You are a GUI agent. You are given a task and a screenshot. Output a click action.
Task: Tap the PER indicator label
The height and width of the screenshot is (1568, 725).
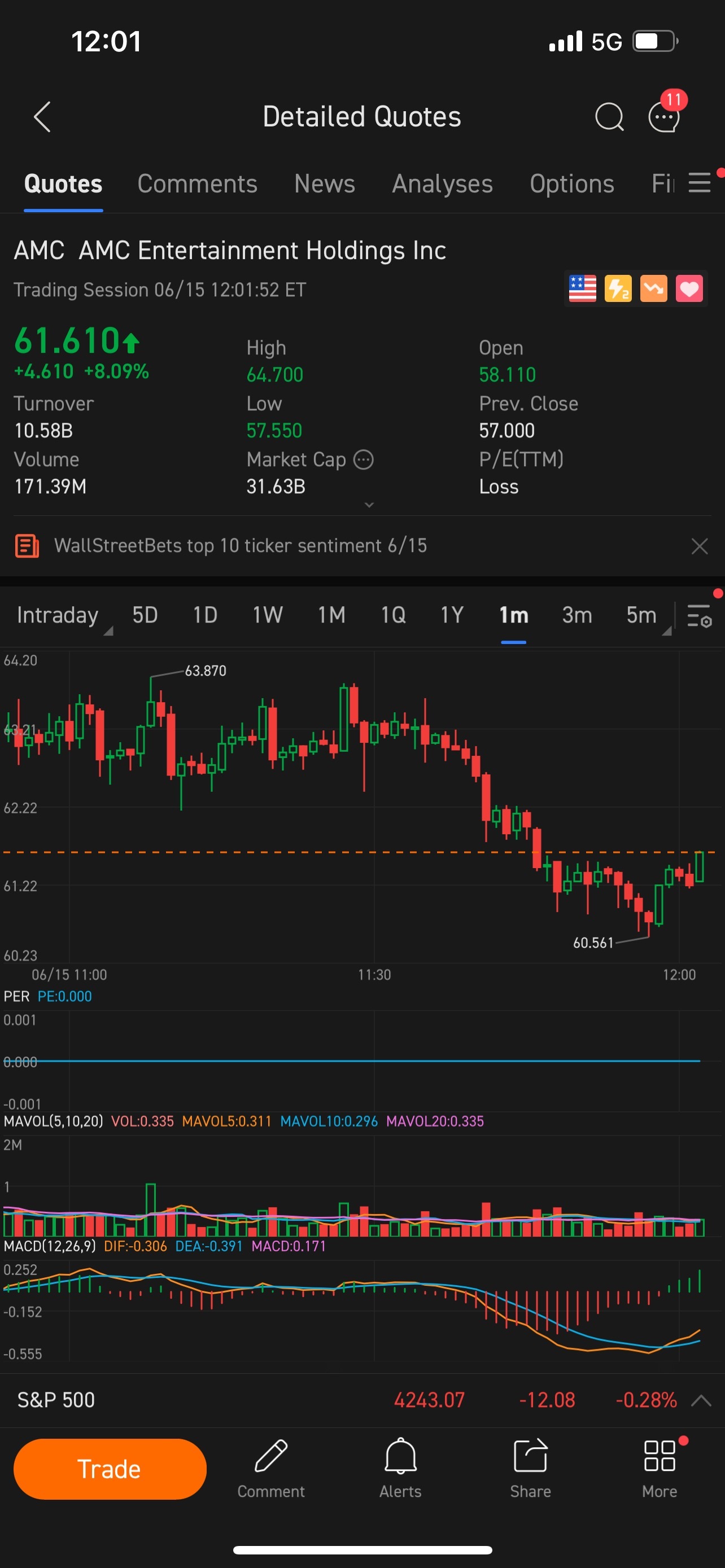pyautogui.click(x=16, y=996)
